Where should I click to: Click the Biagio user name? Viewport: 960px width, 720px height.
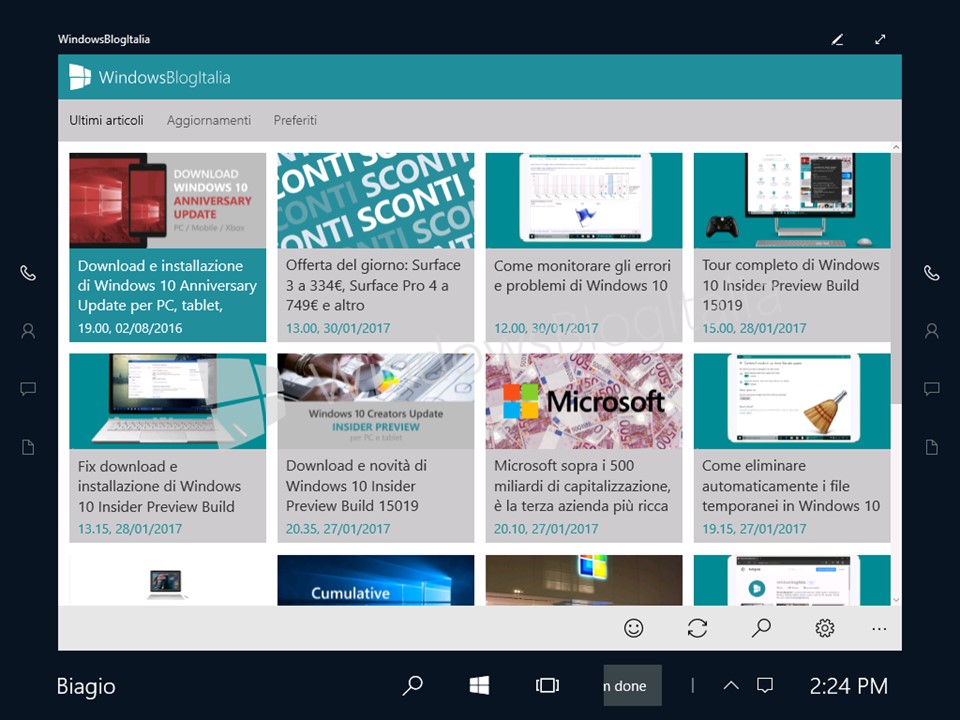86,686
